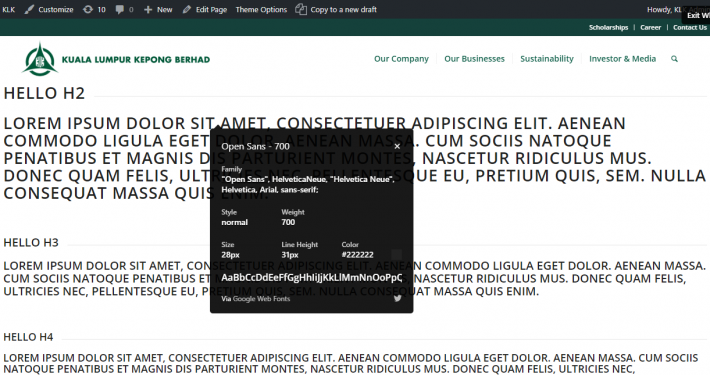Click the #222222 color swatch
The height and width of the screenshot is (375, 710).
(397, 255)
